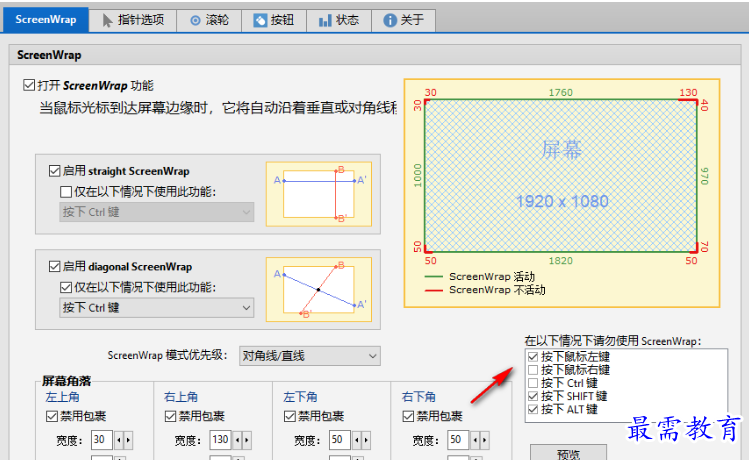Click the bar chart icon on 状态 tab
Image resolution: width=749 pixels, height=460 pixels.
coord(325,21)
